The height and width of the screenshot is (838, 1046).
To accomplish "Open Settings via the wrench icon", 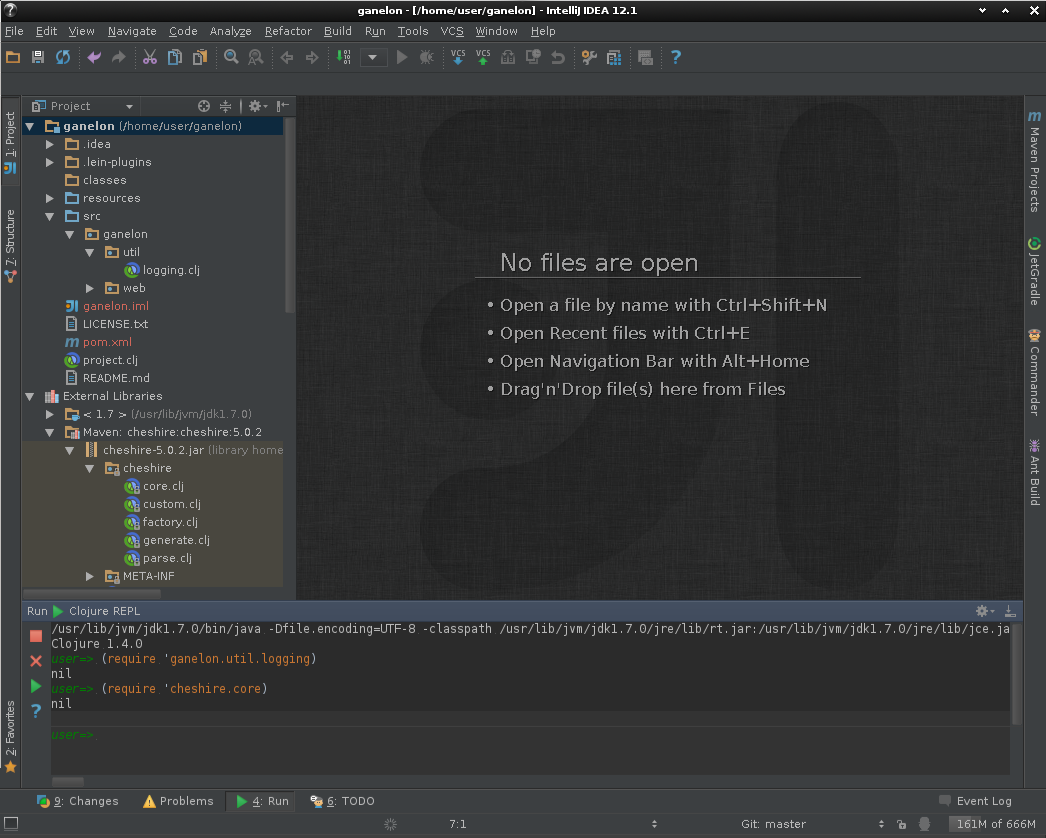I will click(589, 58).
